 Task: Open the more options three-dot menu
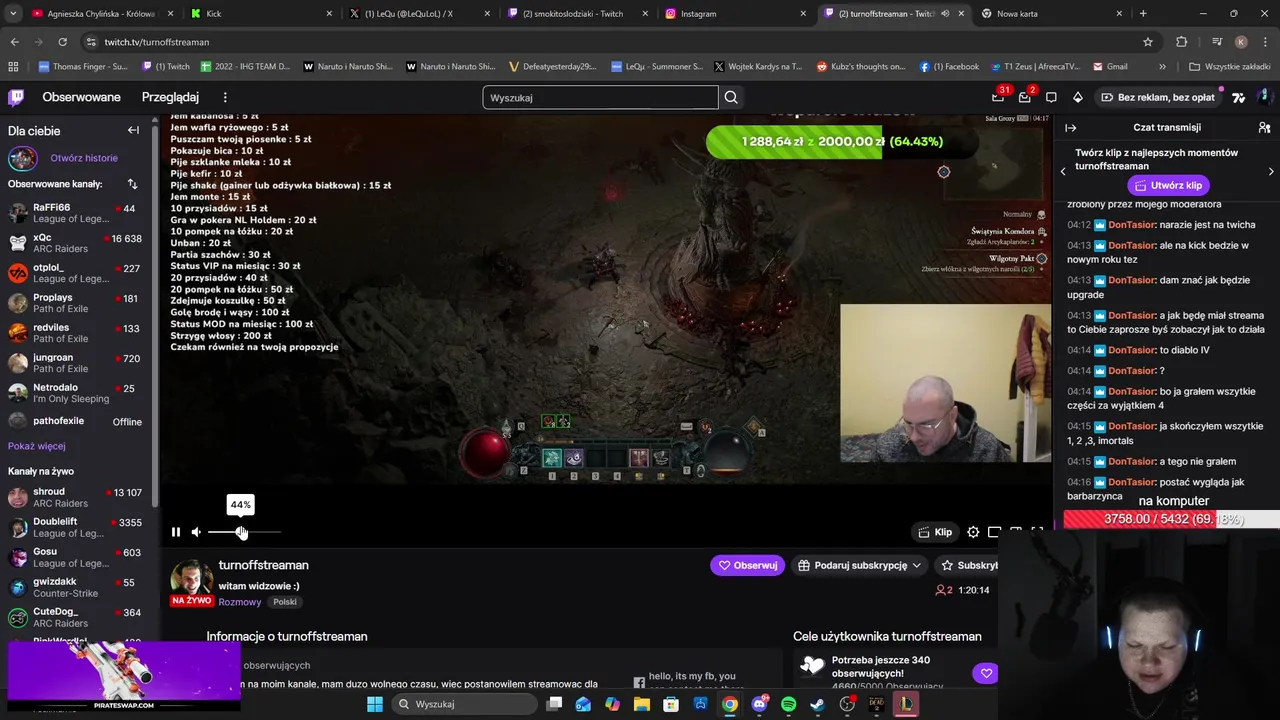click(225, 97)
